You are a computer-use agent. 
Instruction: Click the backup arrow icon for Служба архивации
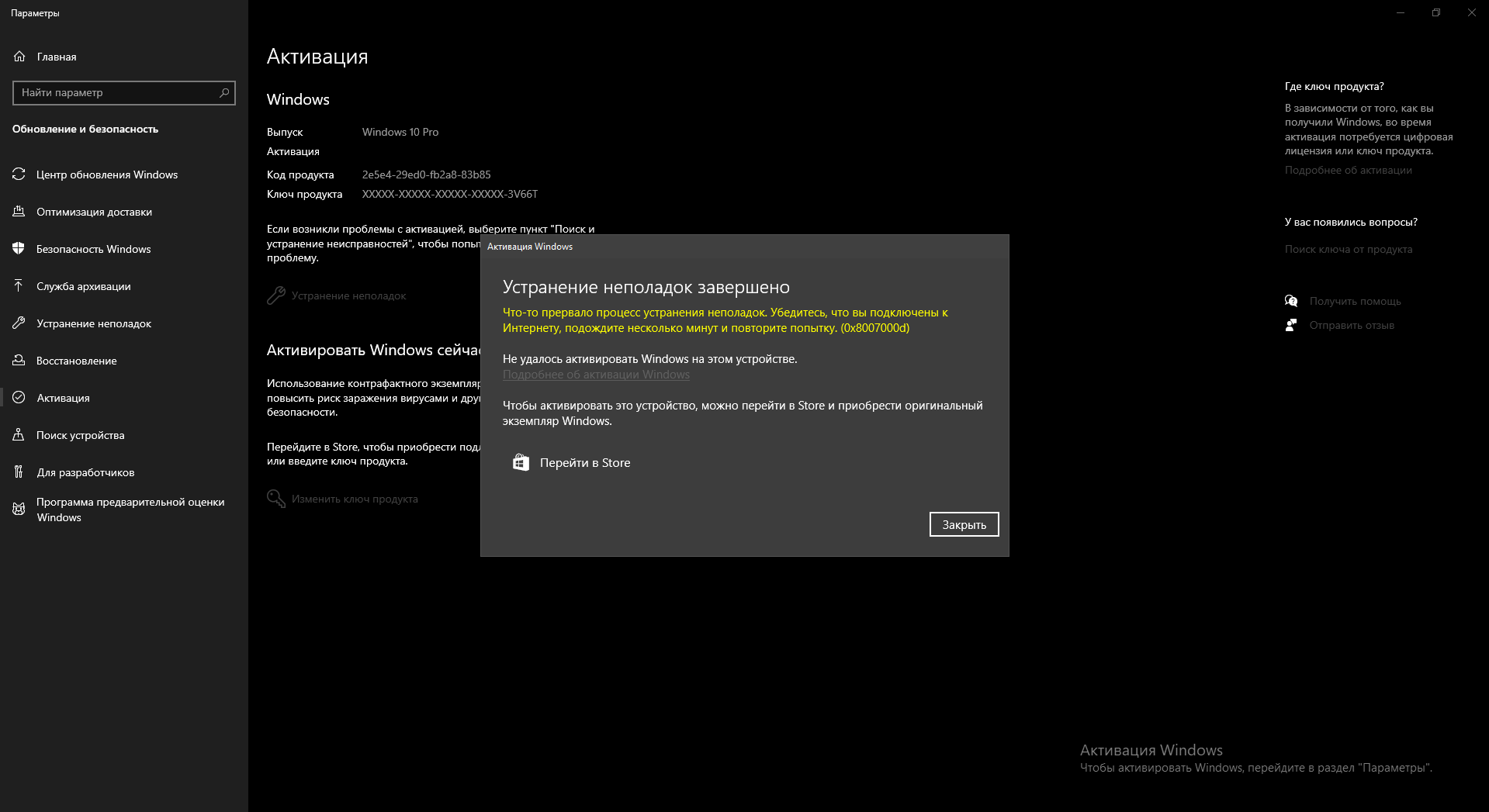[19, 286]
